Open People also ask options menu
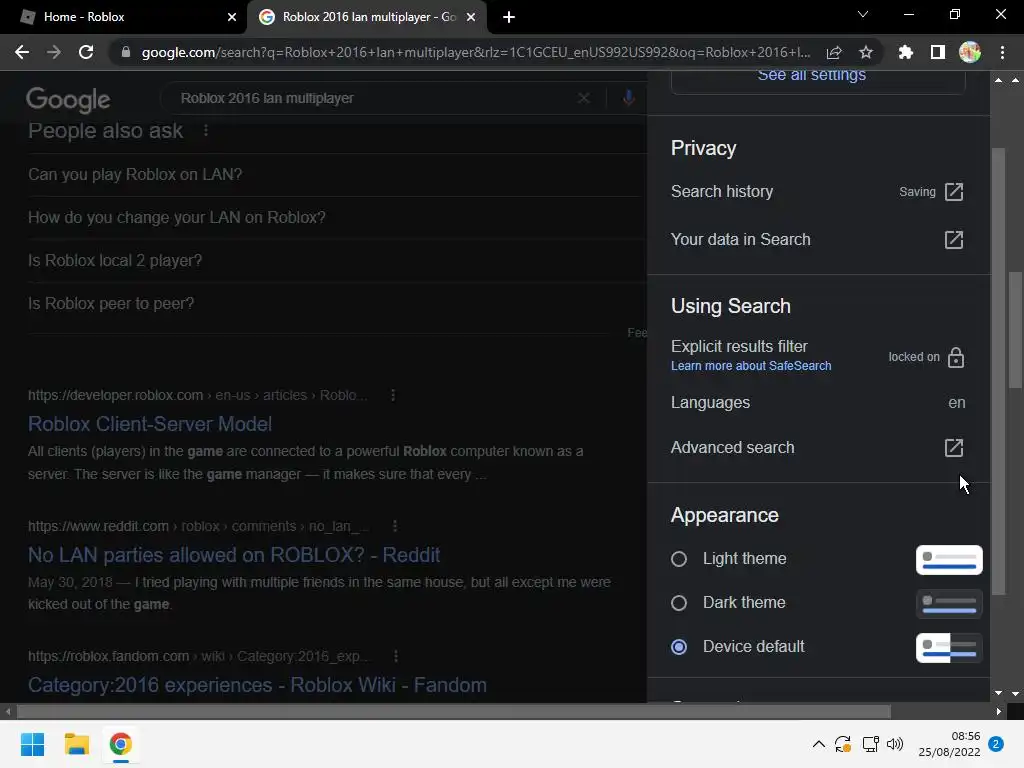1024x768 pixels. (x=206, y=131)
